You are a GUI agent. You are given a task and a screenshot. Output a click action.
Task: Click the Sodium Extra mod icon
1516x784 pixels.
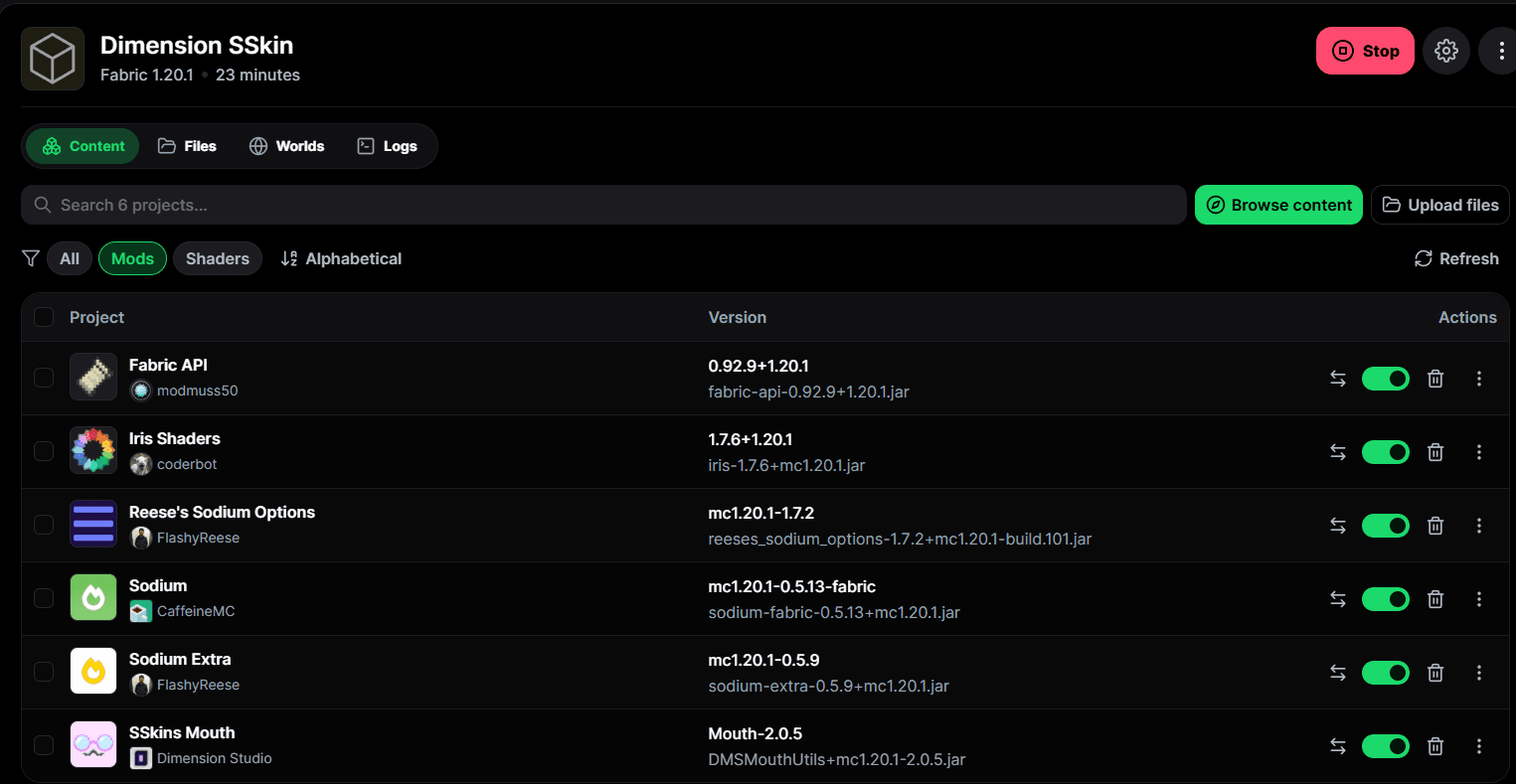point(93,672)
